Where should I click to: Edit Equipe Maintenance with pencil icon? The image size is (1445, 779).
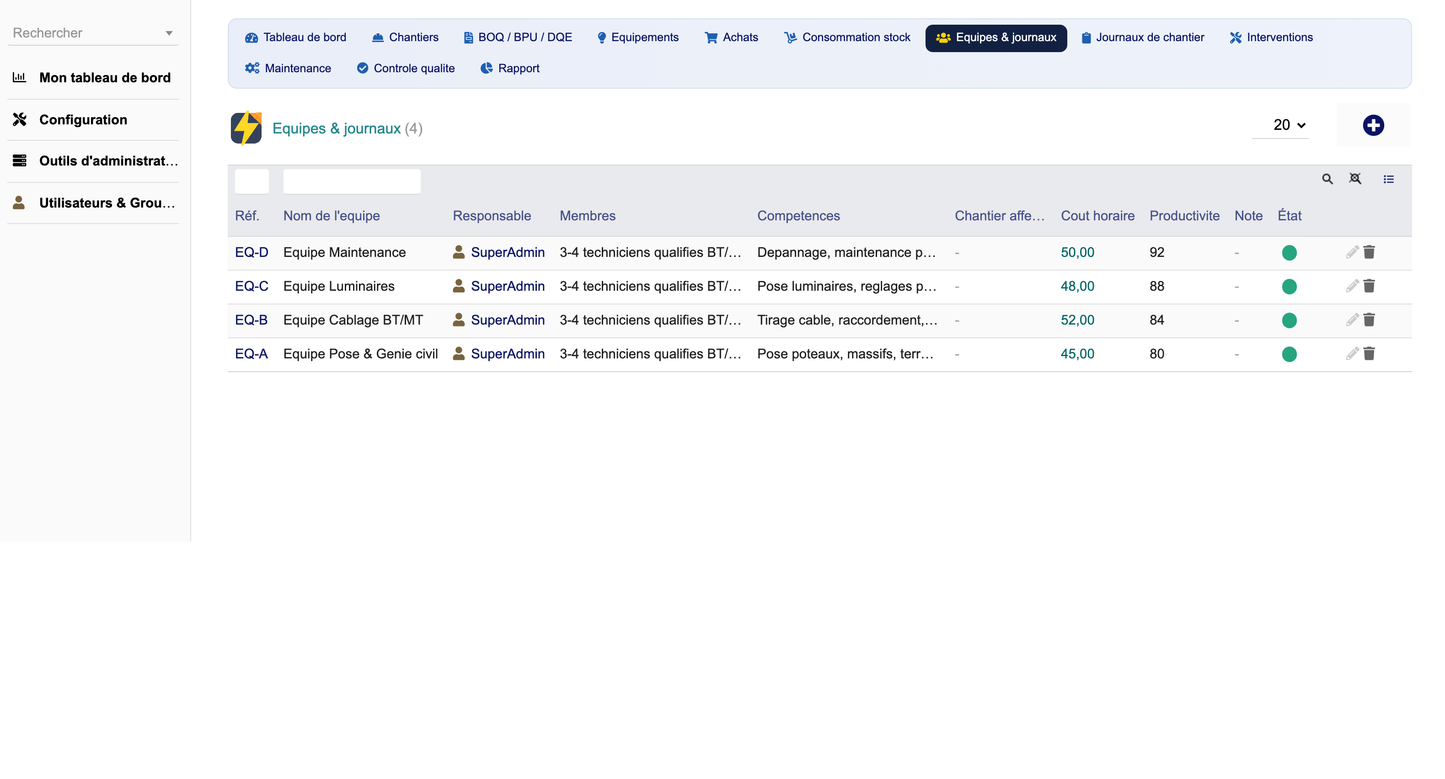(1352, 253)
